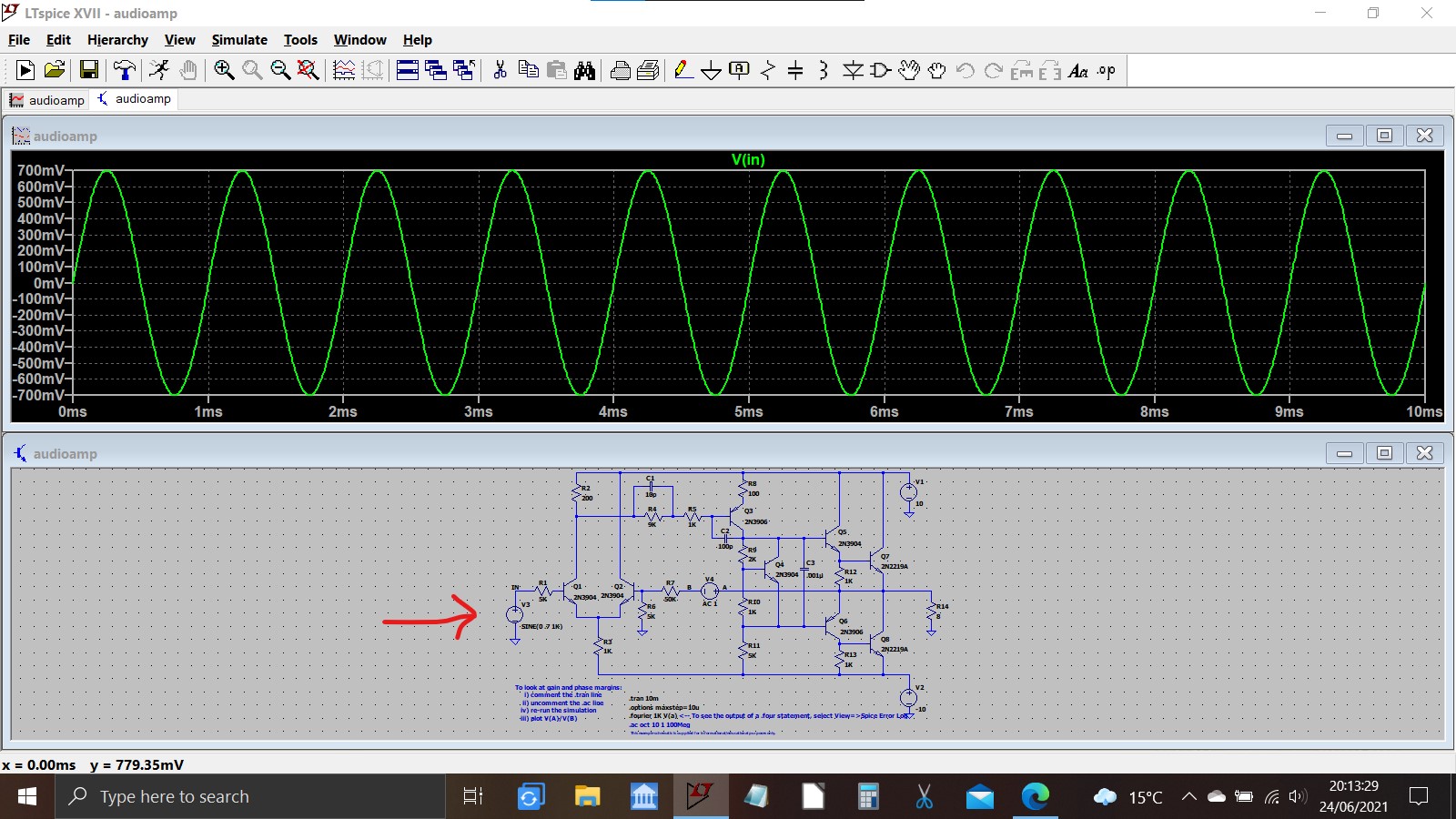
Task: Click the Redo arrow icon
Action: (994, 70)
